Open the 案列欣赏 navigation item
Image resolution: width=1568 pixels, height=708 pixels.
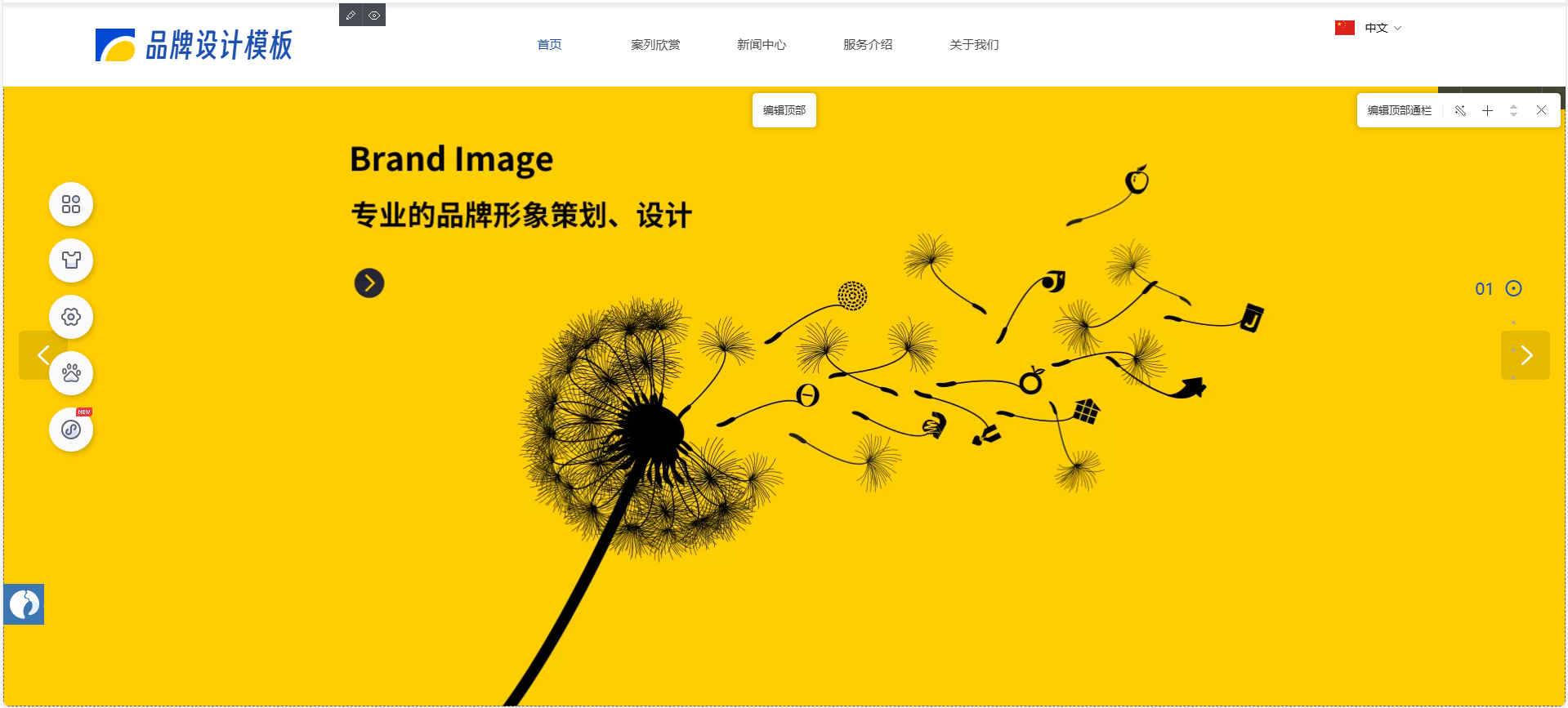(x=655, y=45)
